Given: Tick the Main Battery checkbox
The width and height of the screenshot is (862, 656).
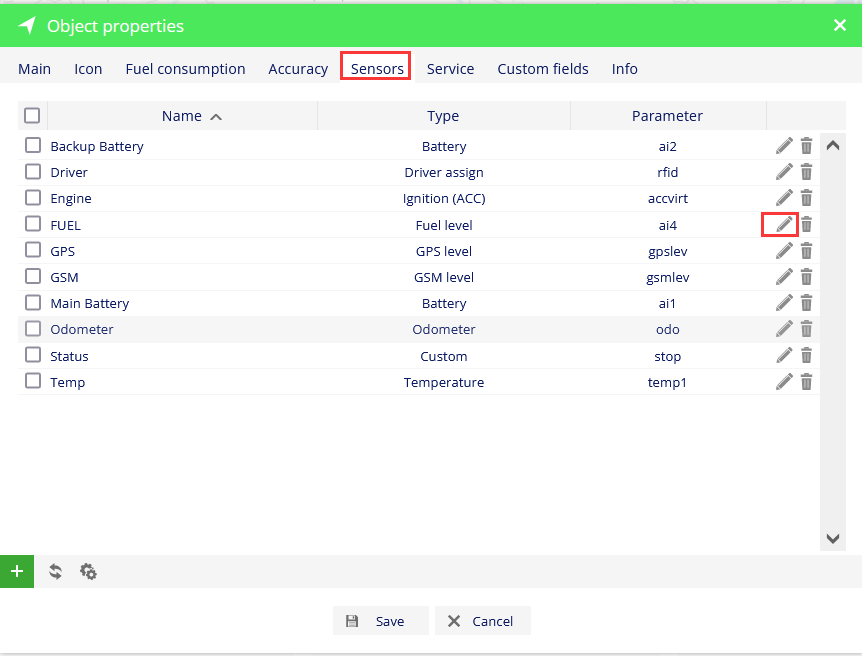Looking at the screenshot, I should point(33,302).
